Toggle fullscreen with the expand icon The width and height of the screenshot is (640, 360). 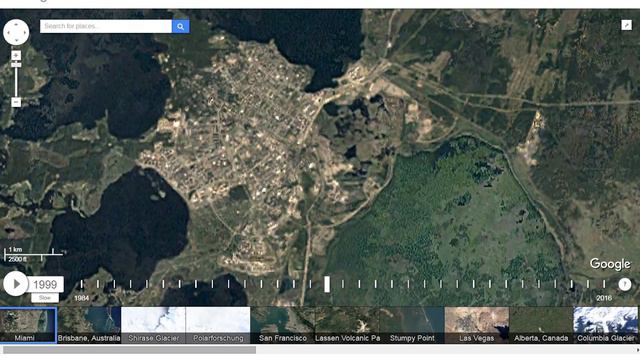pyautogui.click(x=627, y=25)
